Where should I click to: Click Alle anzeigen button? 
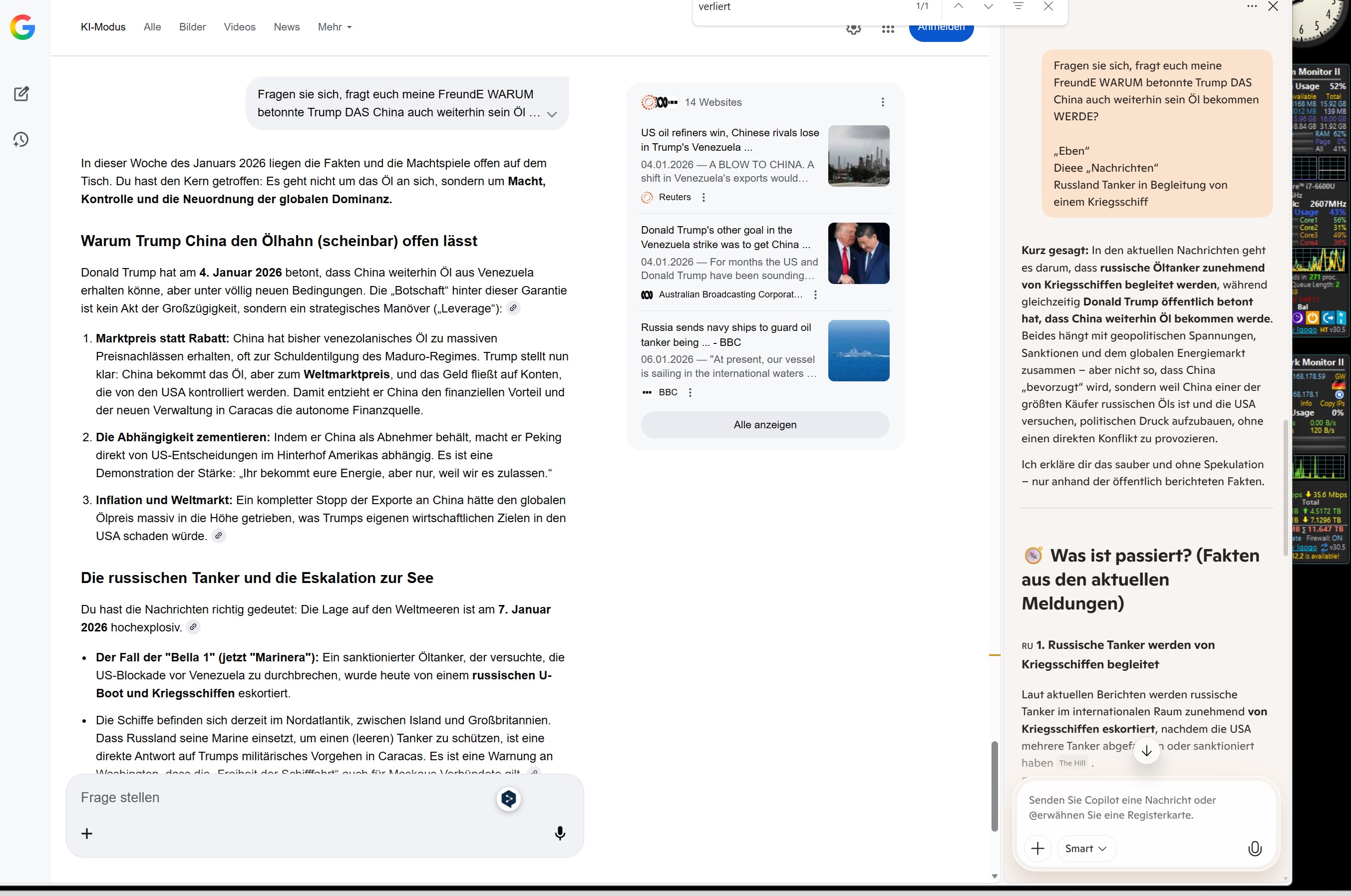click(x=765, y=425)
